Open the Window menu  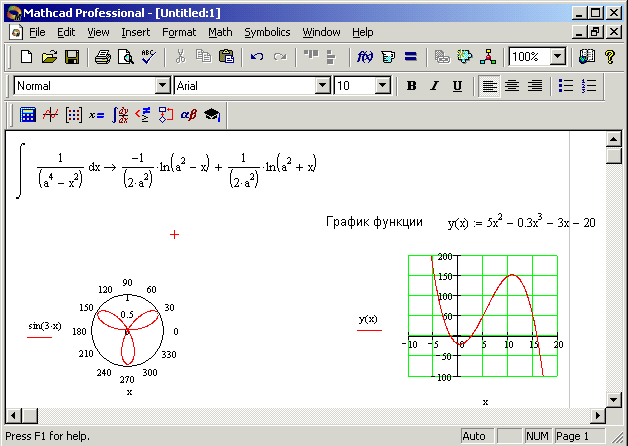point(322,32)
